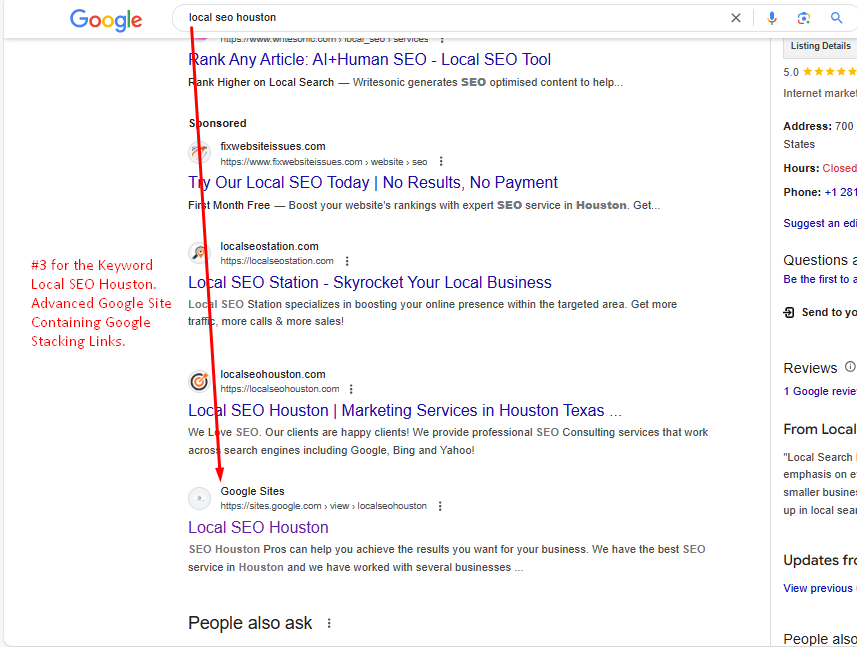The height and width of the screenshot is (647, 857).
Task: Open 'Local SEO Houston | Marketing Services' result
Action: [405, 410]
